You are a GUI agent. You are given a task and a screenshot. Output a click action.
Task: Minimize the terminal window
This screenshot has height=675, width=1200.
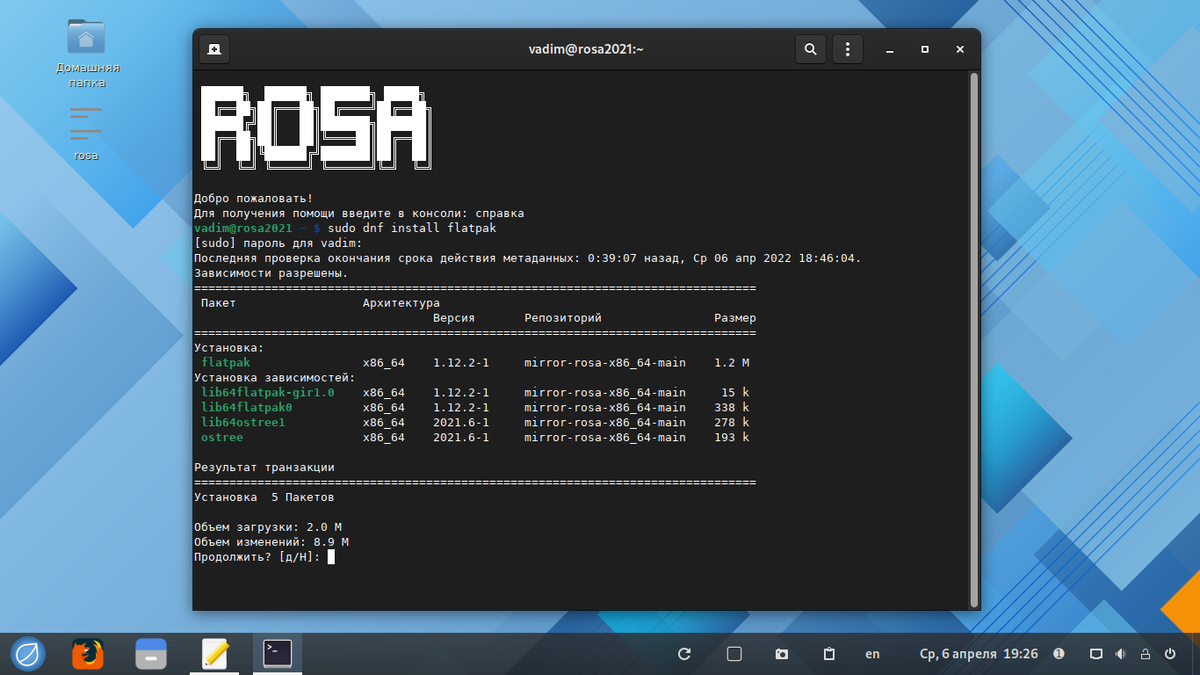click(x=890, y=49)
